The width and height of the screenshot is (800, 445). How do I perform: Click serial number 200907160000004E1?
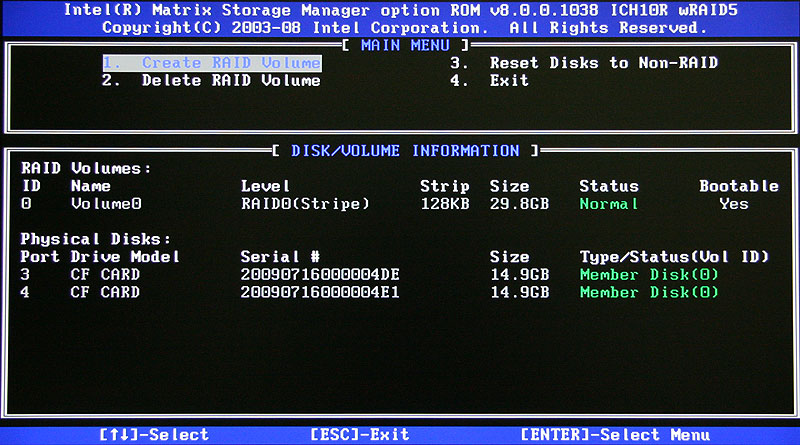(x=320, y=292)
